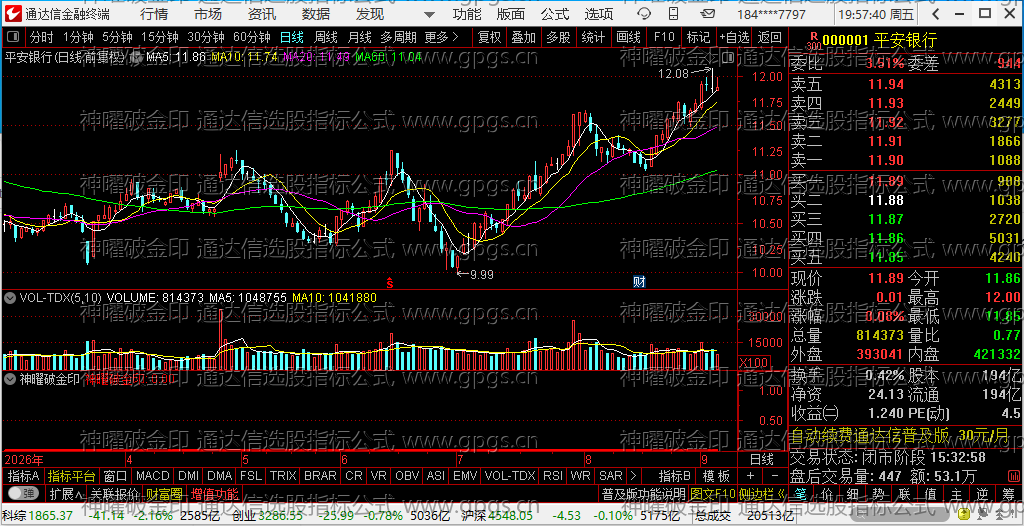Open 普及版功能说明
The height and width of the screenshot is (526, 1024).
[643, 493]
